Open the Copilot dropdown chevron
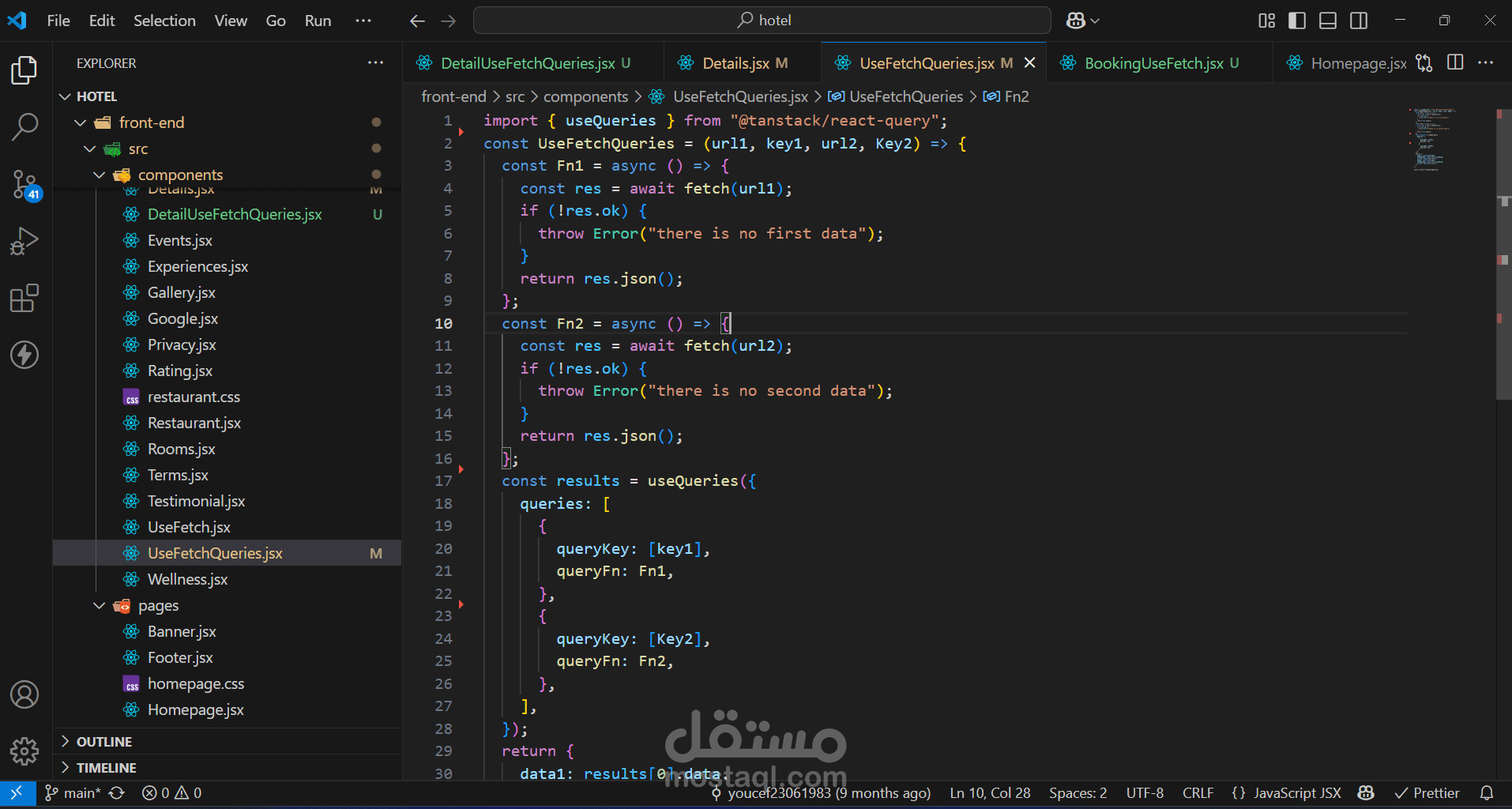 point(1095,21)
